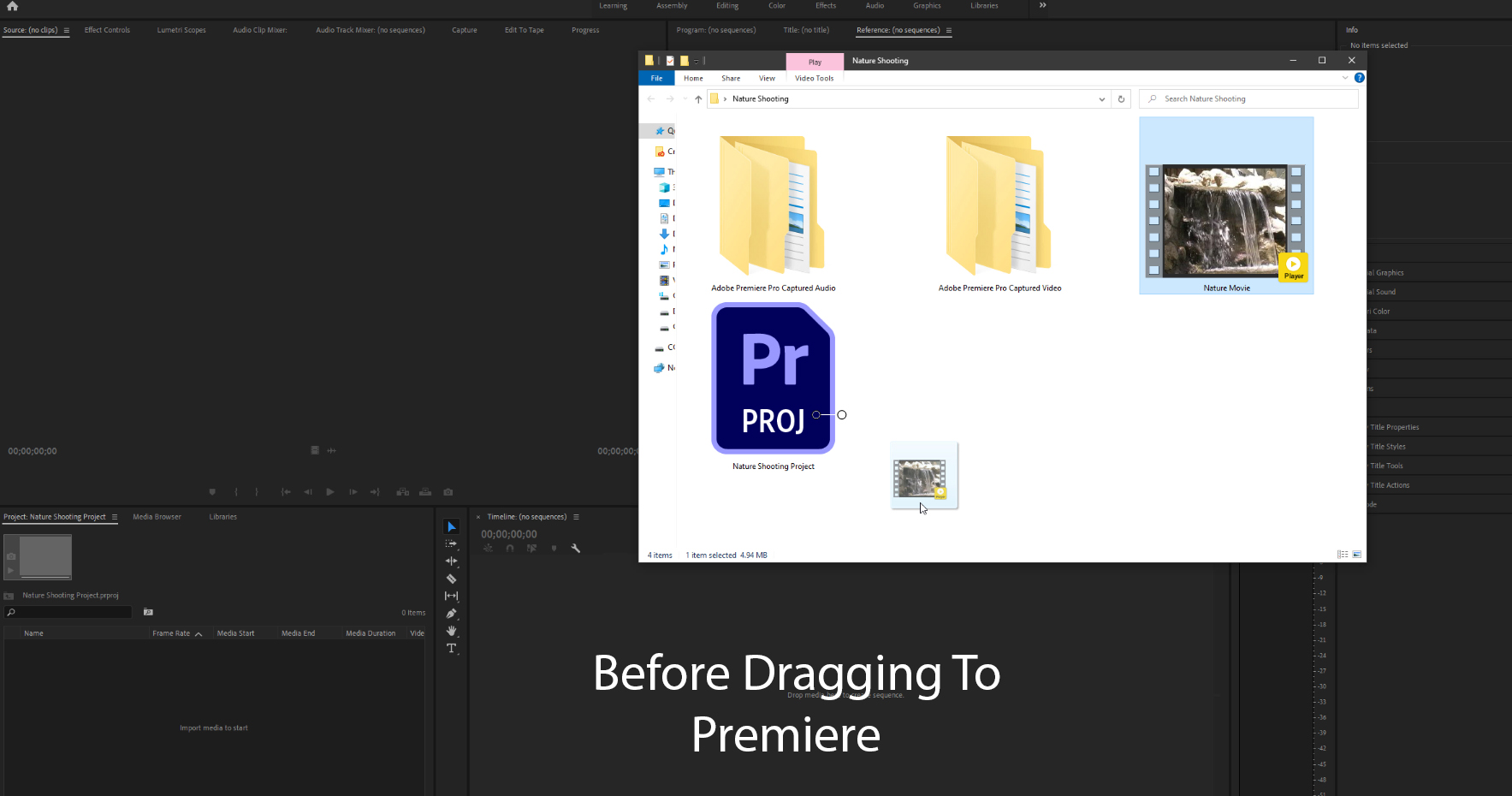
Task: Select the Pen tool
Action: click(x=452, y=614)
